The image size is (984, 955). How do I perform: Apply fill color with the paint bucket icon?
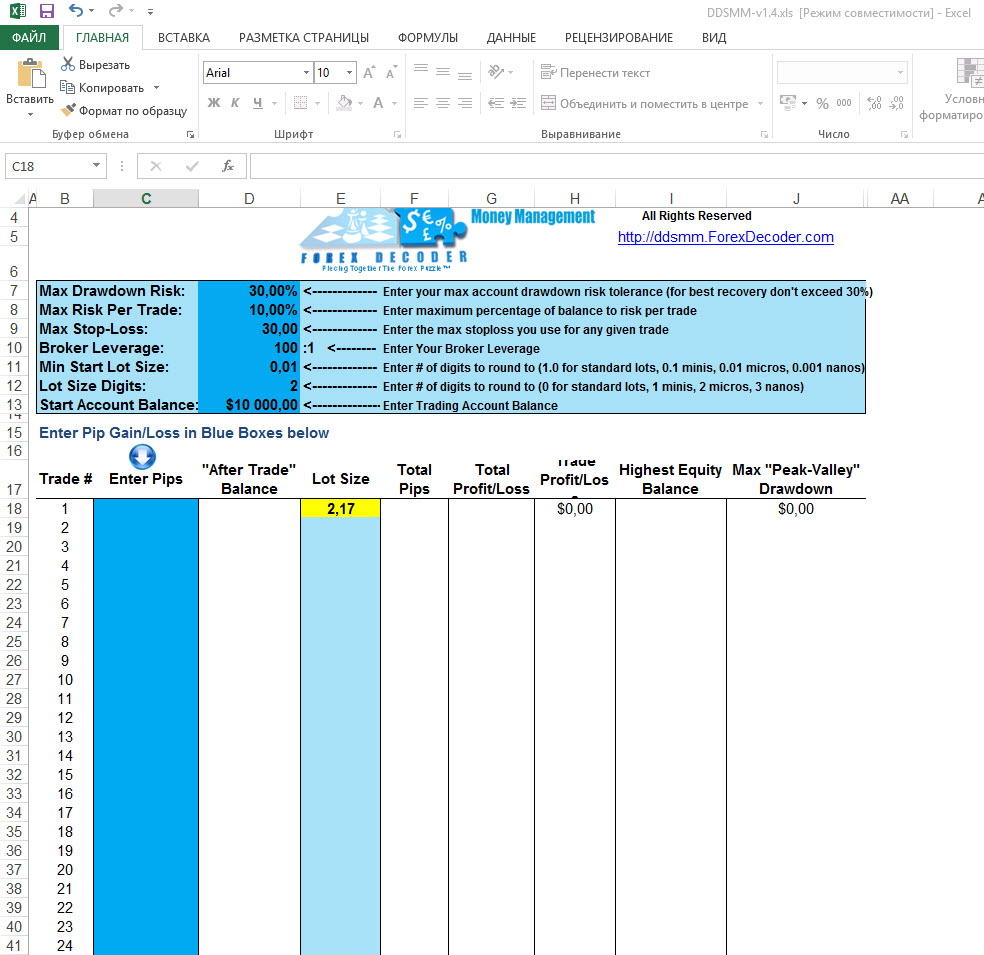pyautogui.click(x=344, y=102)
